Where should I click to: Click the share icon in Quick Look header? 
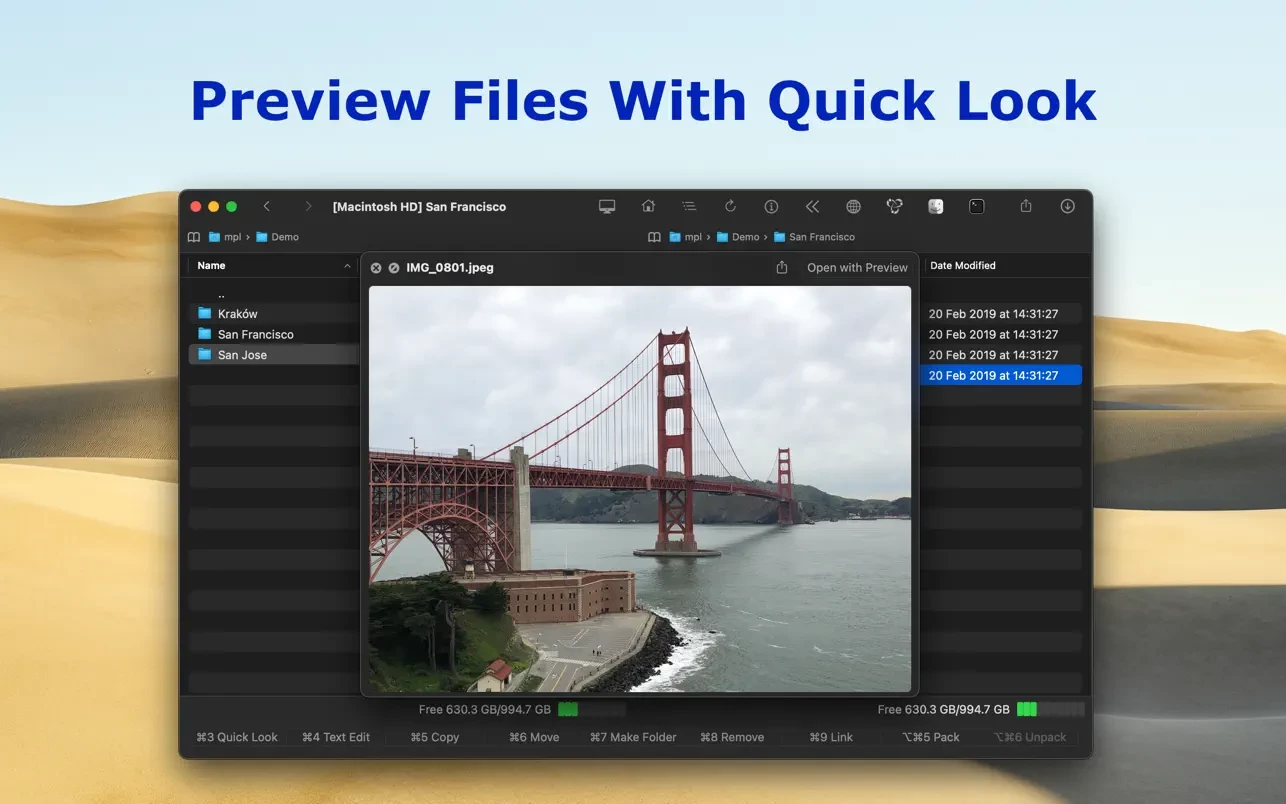point(782,268)
